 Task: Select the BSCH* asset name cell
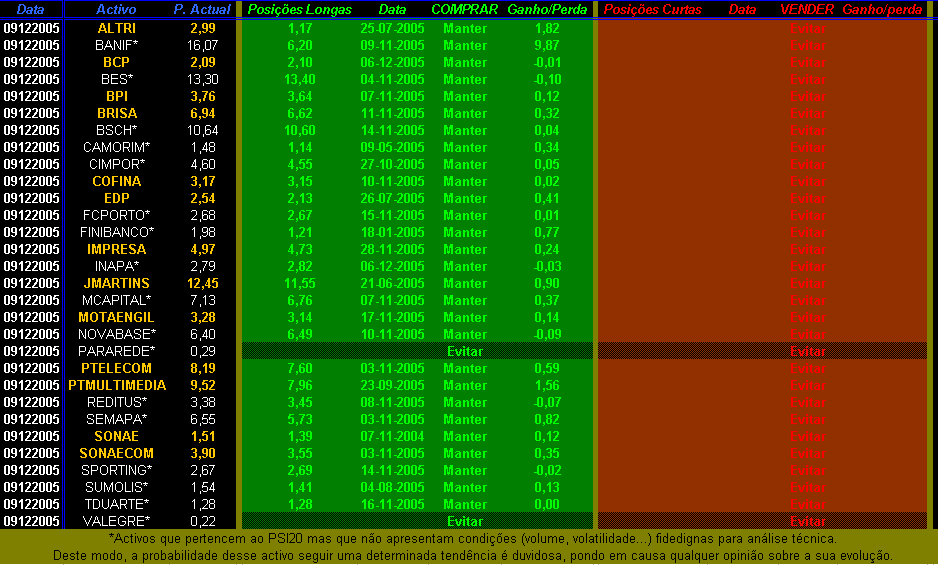click(x=117, y=130)
